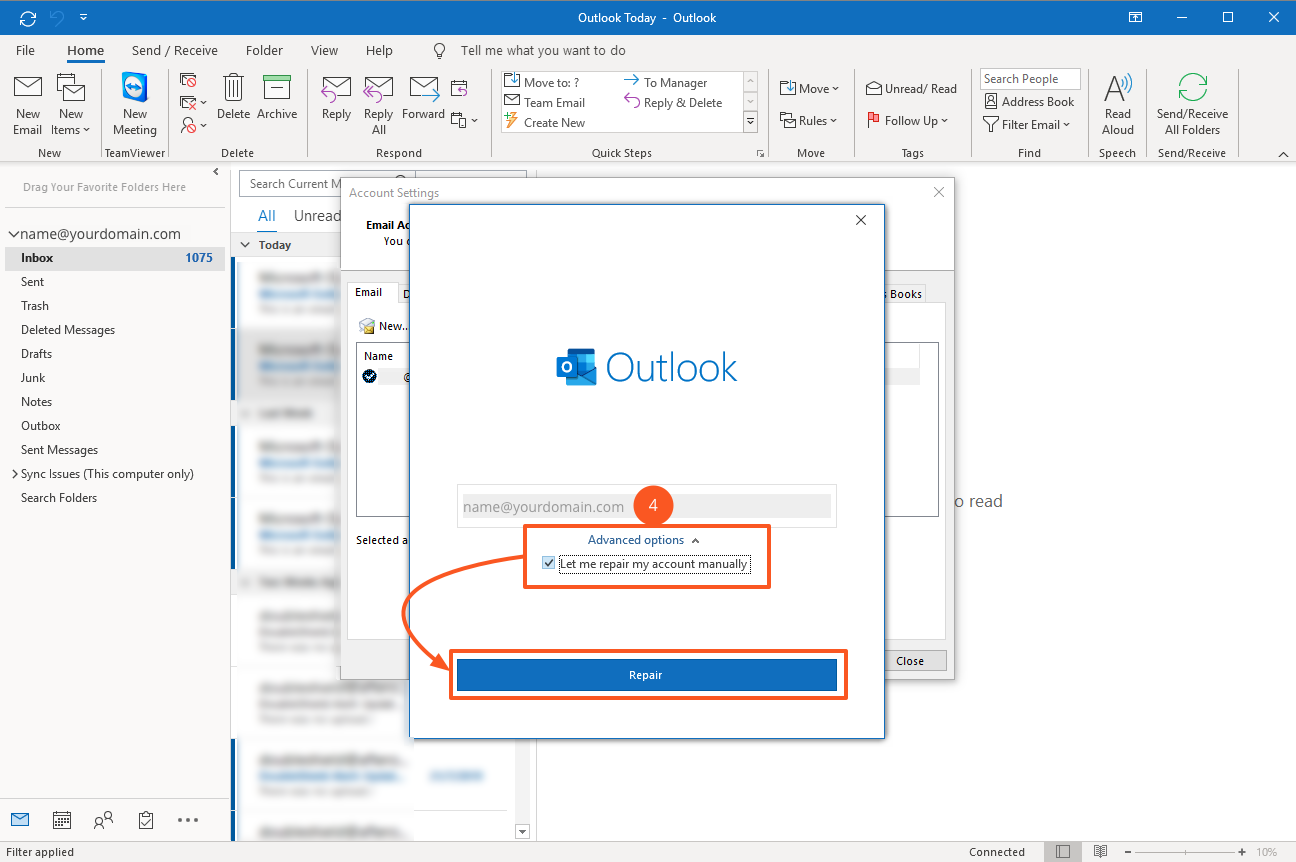The height and width of the screenshot is (862, 1296).
Task: Uncheck Let me repair my account manually
Action: [x=548, y=564]
